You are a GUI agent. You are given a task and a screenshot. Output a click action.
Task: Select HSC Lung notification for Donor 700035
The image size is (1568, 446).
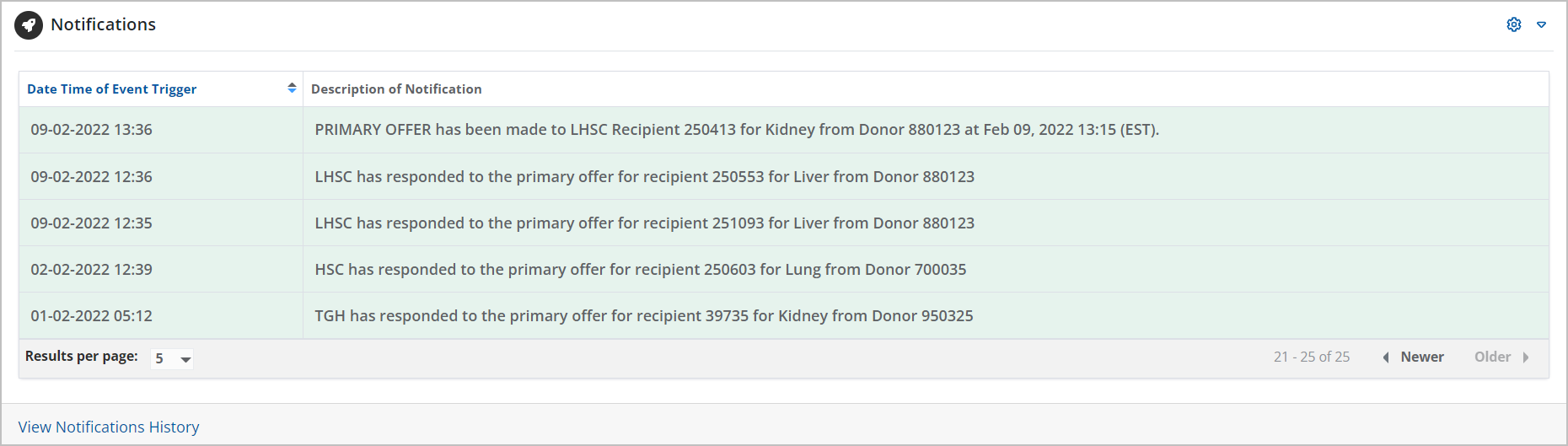click(x=640, y=270)
